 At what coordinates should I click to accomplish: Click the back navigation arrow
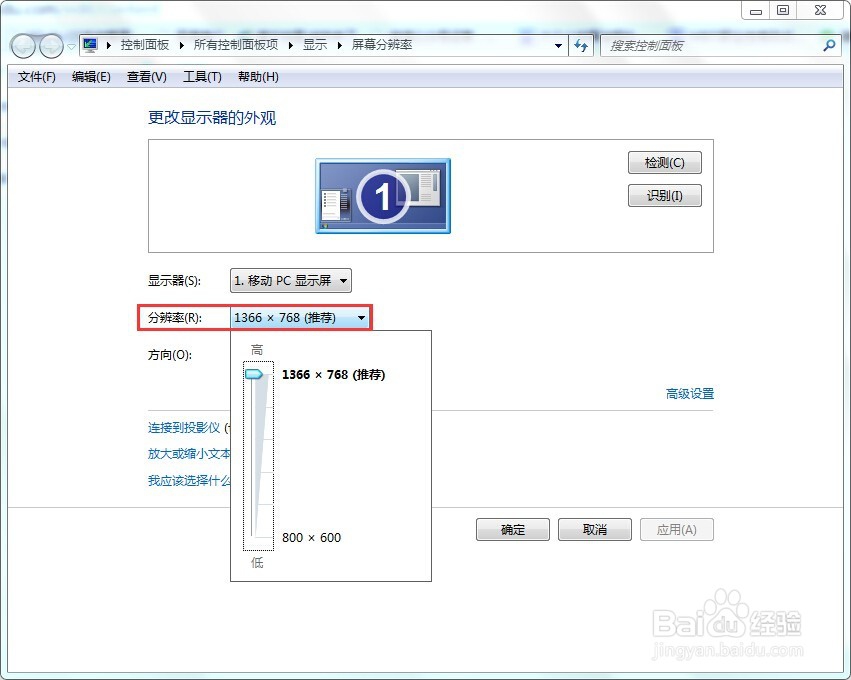(22, 45)
